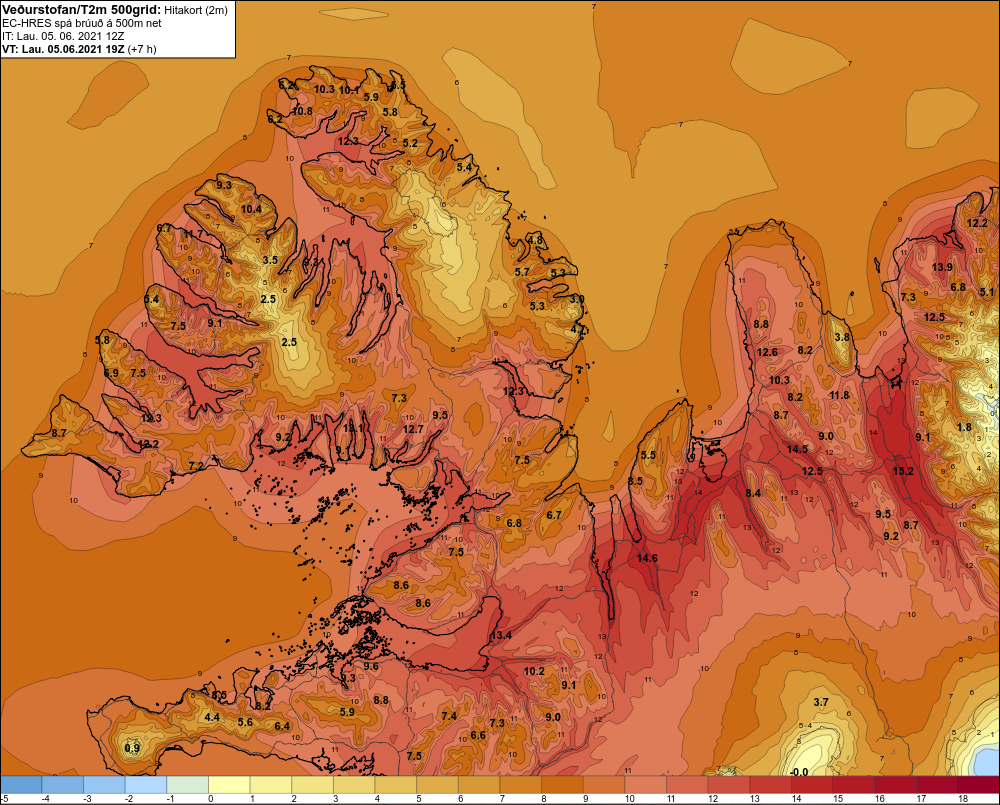Click the legend label '-5'
This screenshot has width=1000, height=805.
(4, 799)
